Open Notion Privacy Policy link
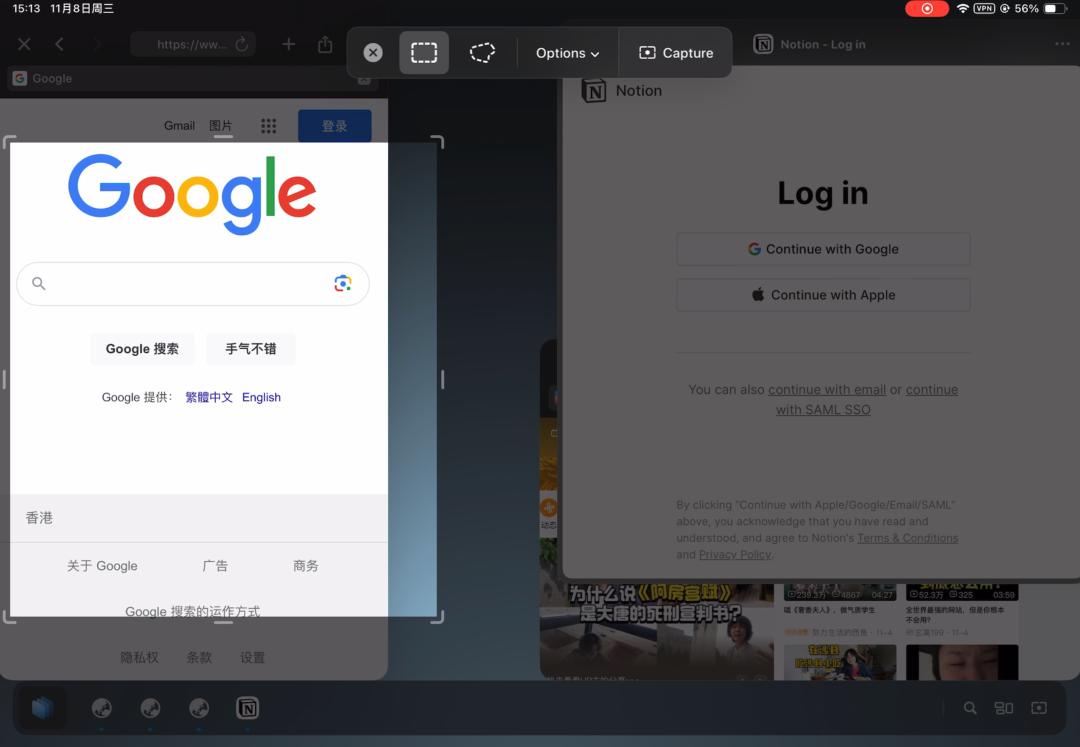1080x747 pixels. (735, 555)
